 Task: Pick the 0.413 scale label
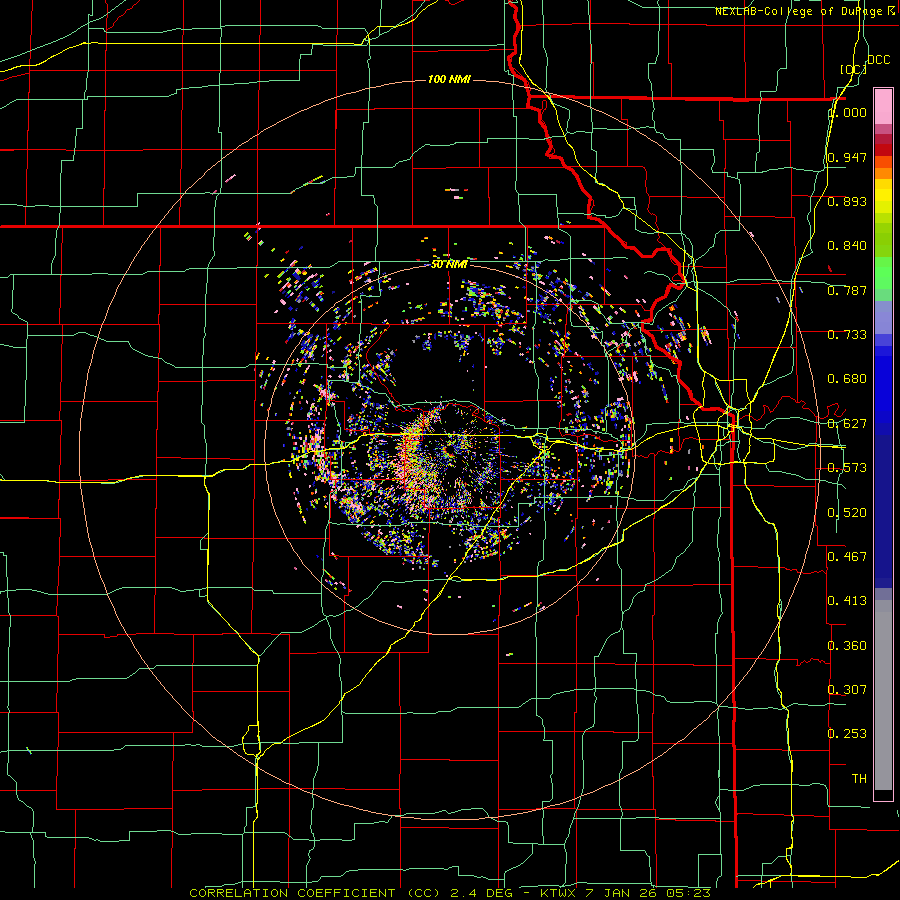pyautogui.click(x=847, y=601)
